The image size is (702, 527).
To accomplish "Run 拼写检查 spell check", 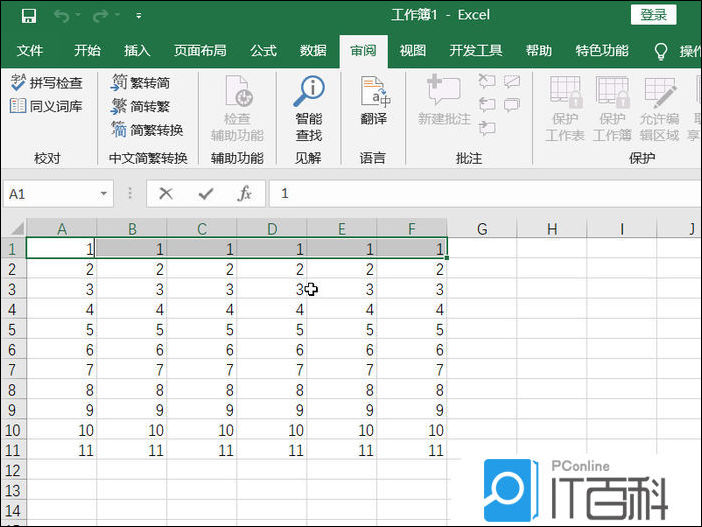I will click(x=47, y=83).
